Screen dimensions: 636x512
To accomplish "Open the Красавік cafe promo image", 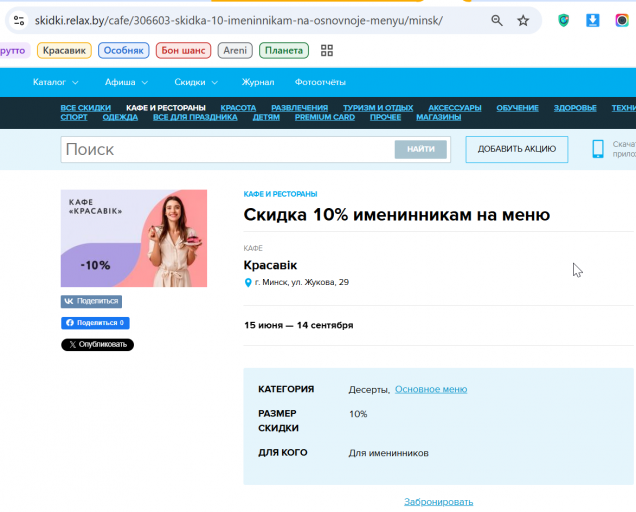I will coord(134,238).
